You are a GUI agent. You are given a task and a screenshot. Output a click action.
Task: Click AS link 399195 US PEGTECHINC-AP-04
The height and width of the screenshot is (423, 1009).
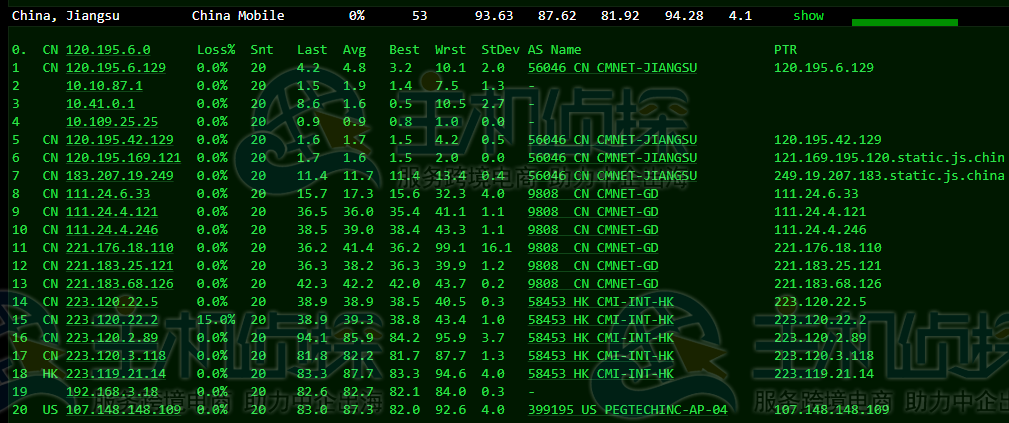[628, 410]
